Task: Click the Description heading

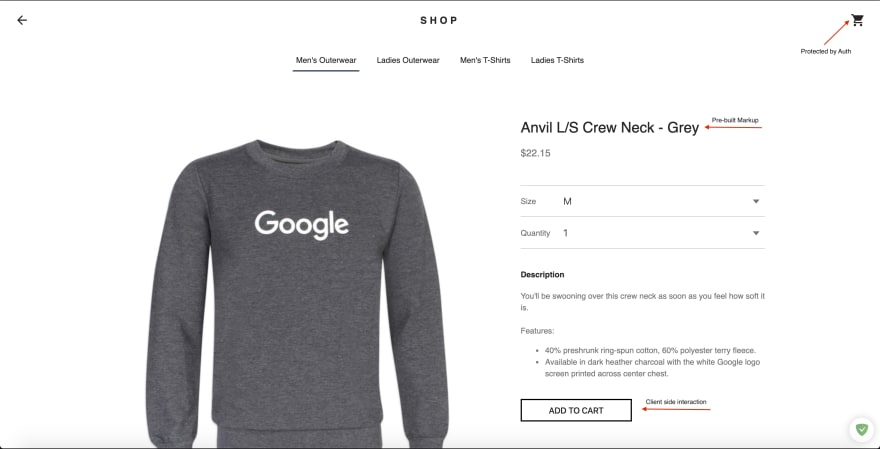Action: coord(542,274)
